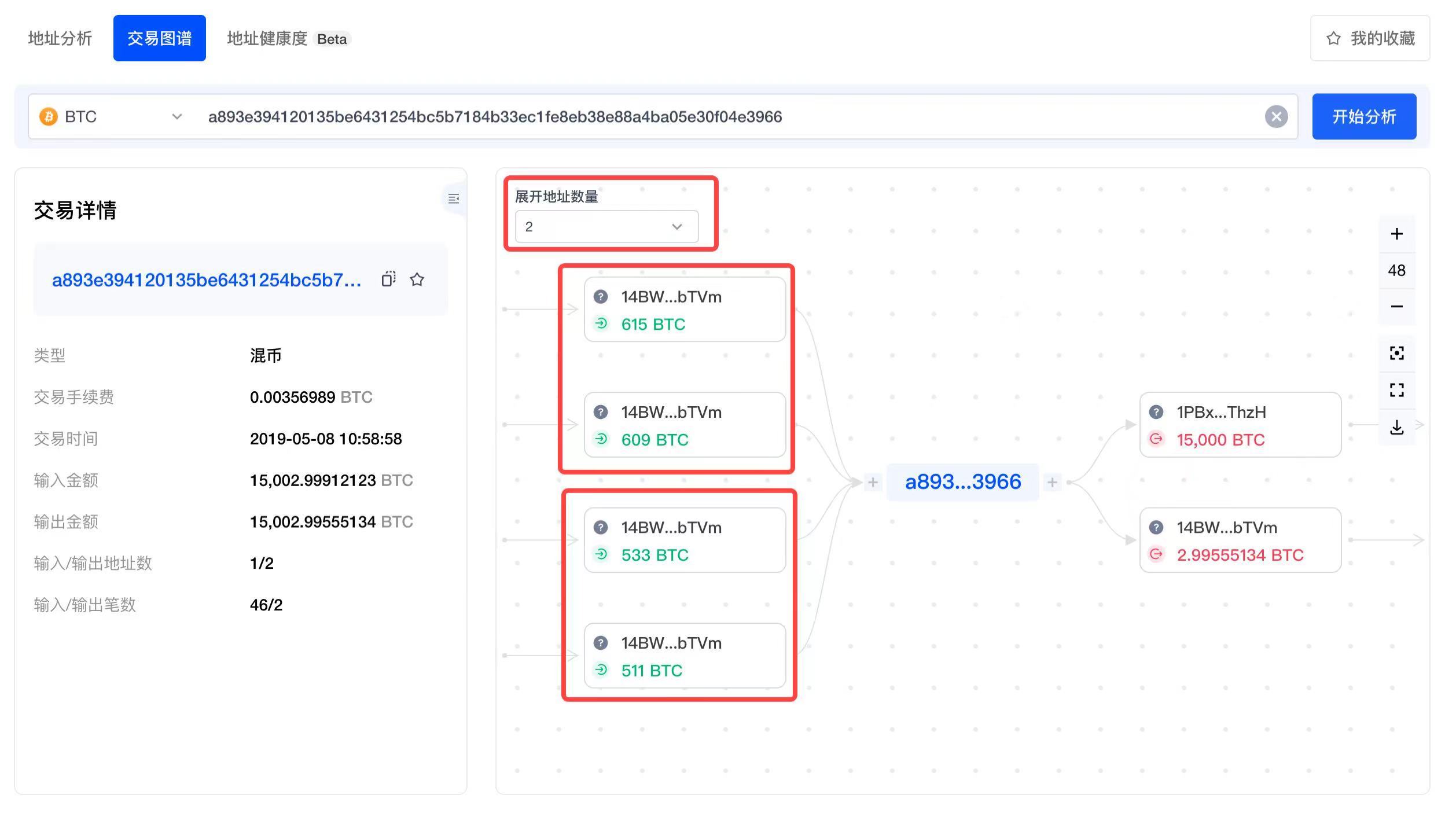This screenshot has height=824, width=1456.
Task: Select the 1PBx...ThzH output node
Action: 1240,425
